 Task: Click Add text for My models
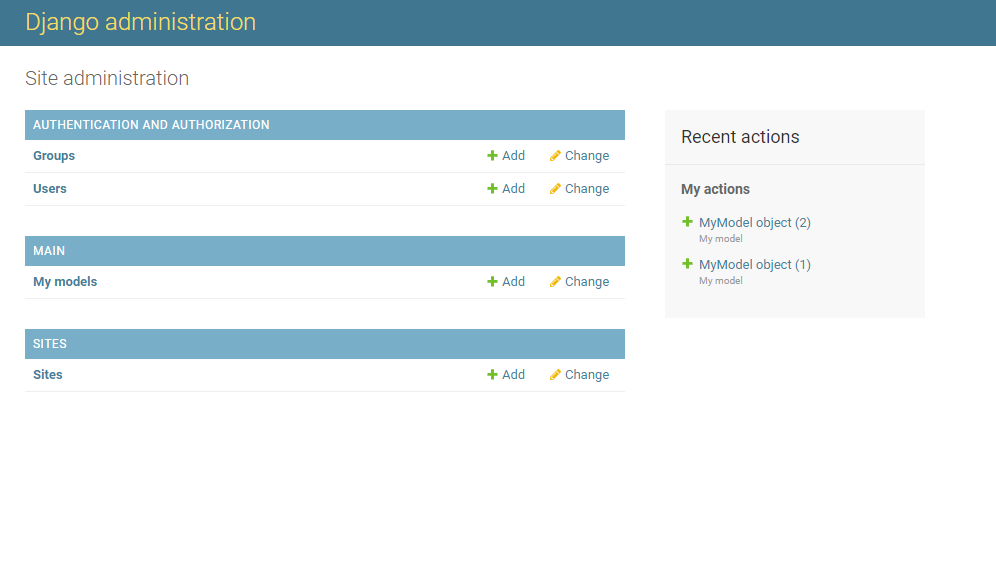(x=513, y=281)
